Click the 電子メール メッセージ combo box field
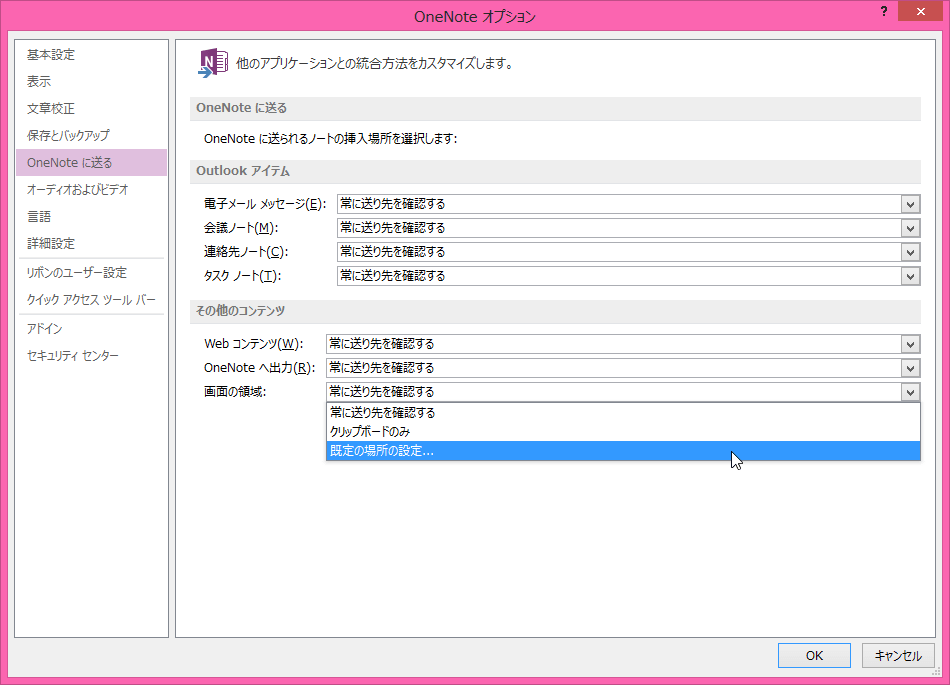 [628, 204]
